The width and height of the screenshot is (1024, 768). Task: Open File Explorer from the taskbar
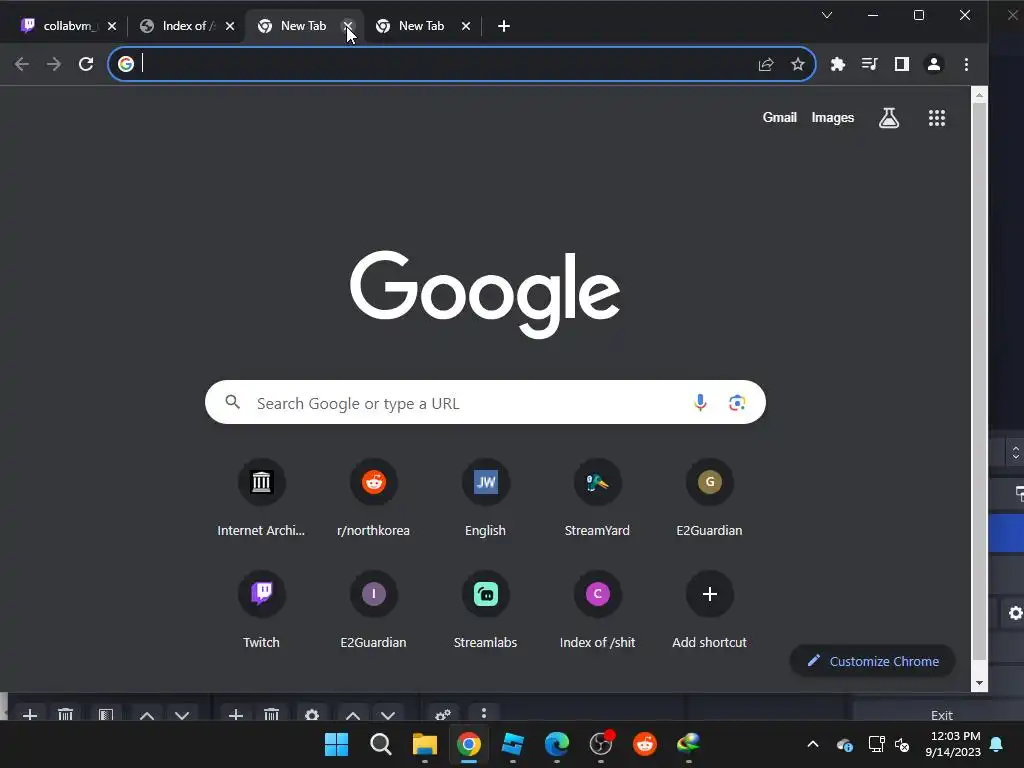424,744
